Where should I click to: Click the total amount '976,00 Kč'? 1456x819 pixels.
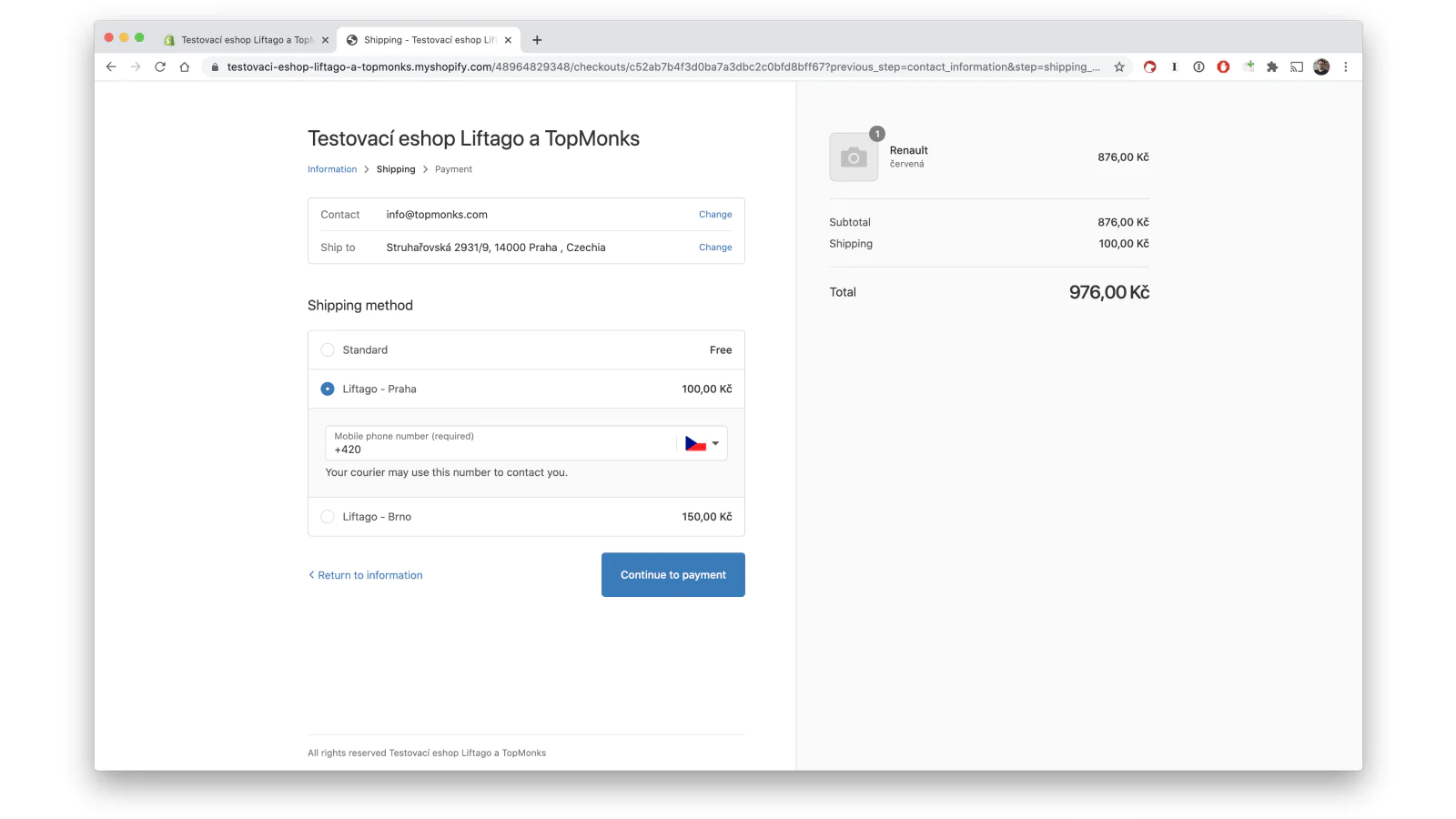1109,292
